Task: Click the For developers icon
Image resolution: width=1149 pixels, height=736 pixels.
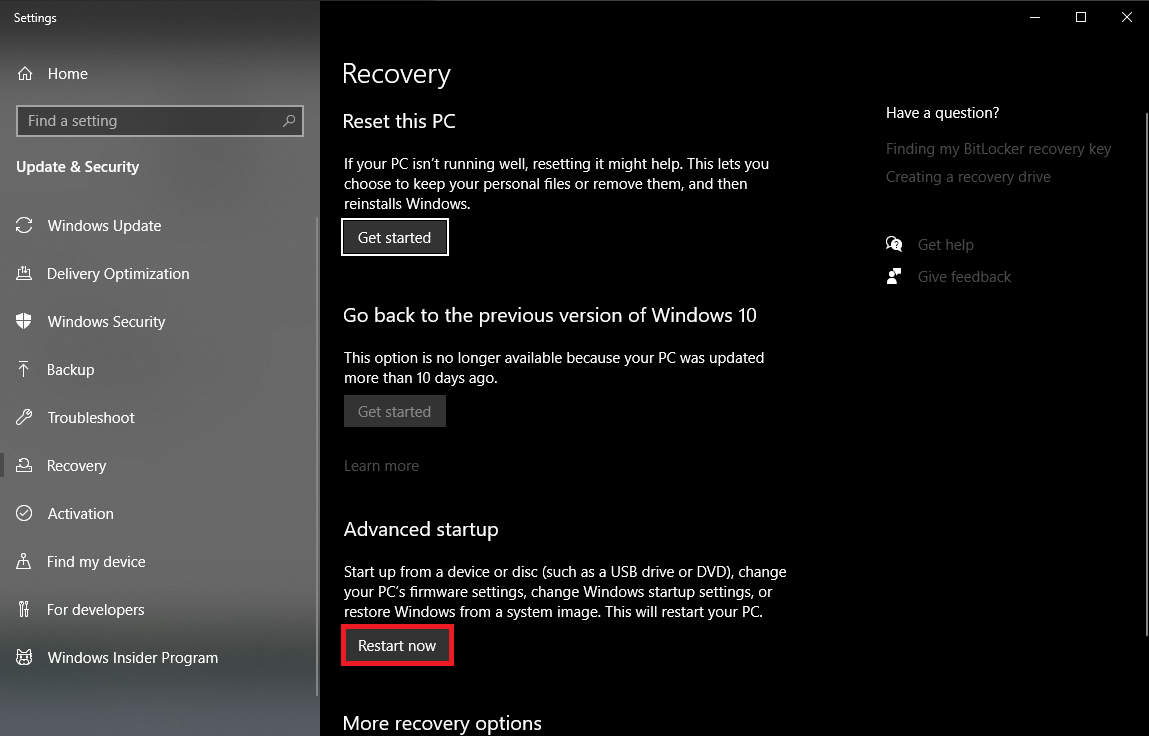Action: [25, 610]
